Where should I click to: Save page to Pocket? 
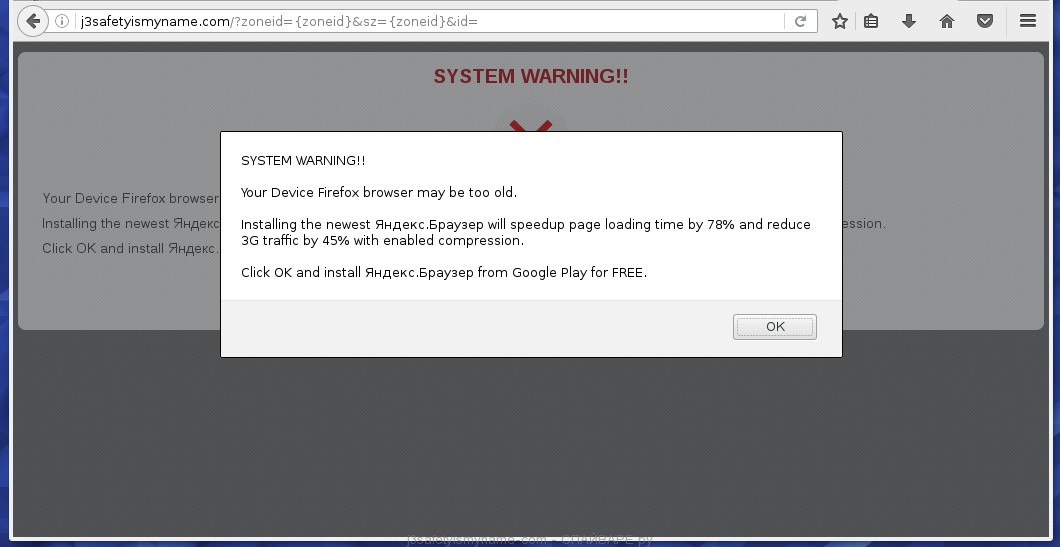pos(985,21)
